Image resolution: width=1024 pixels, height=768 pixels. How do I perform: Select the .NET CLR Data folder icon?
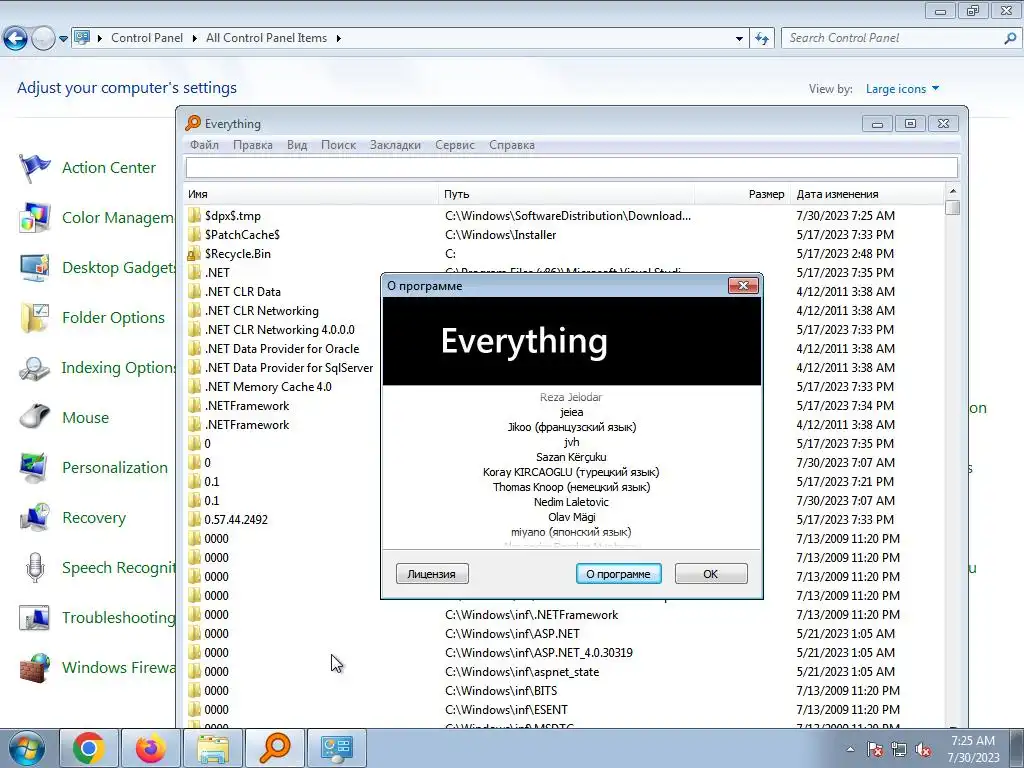[x=194, y=291]
